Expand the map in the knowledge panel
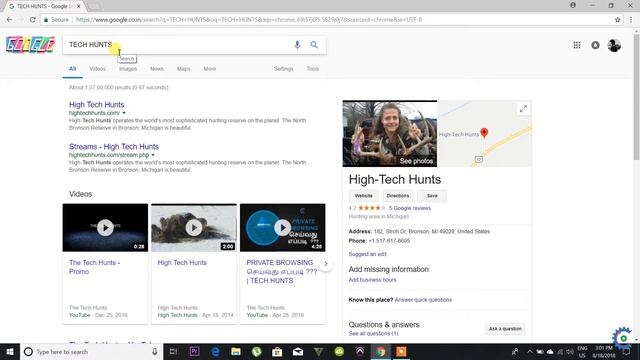The width and height of the screenshot is (640, 360). pyautogui.click(x=523, y=109)
